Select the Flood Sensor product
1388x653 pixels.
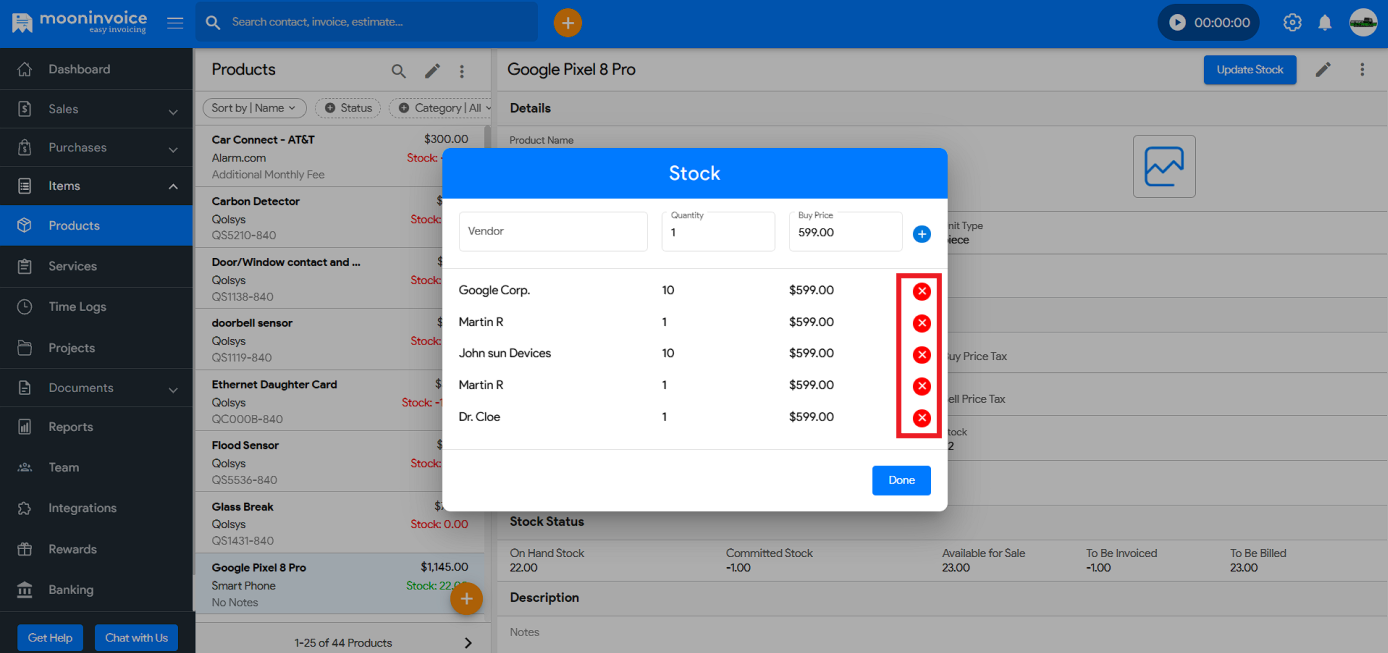340,462
